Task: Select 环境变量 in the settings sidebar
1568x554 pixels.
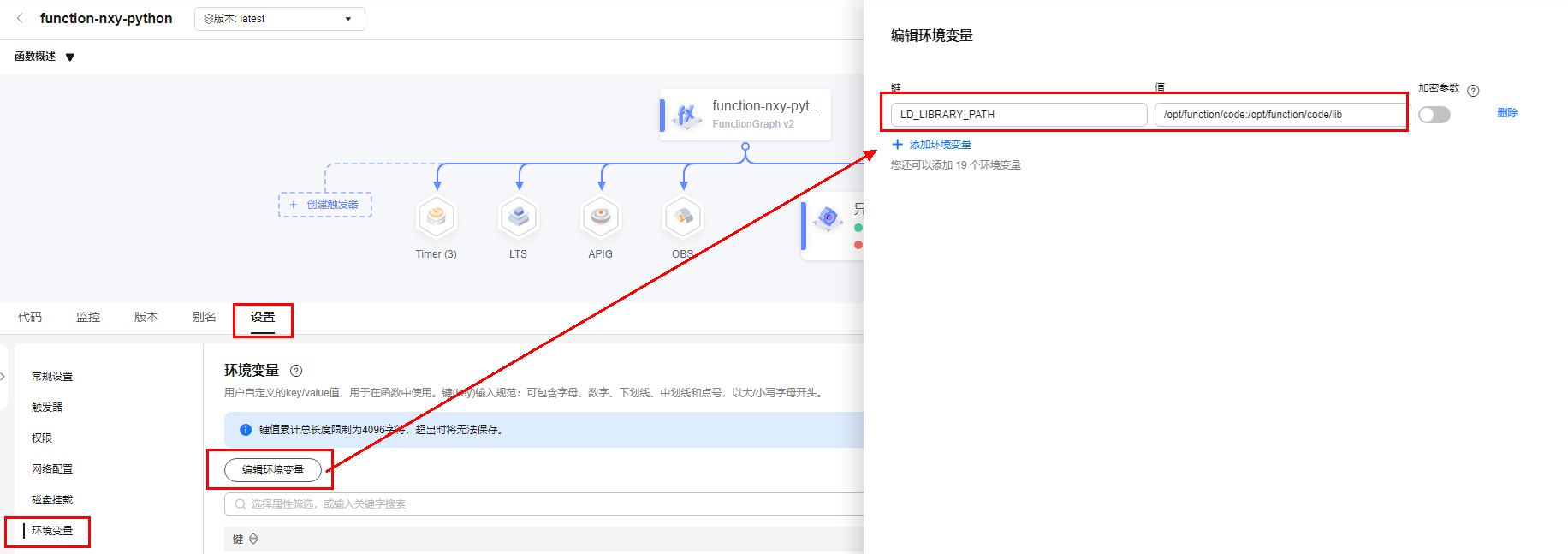Action: click(x=52, y=531)
